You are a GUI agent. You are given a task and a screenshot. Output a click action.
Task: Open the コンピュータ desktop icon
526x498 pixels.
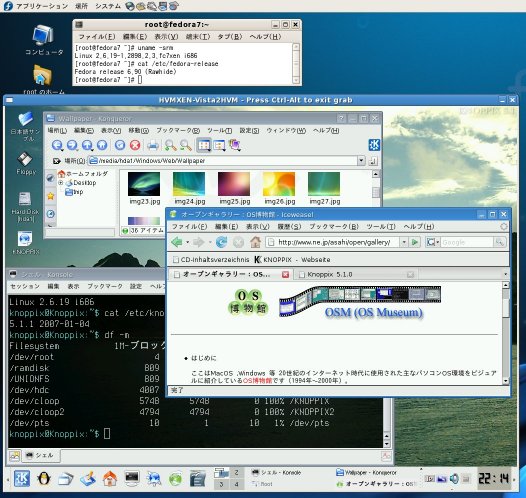44,40
